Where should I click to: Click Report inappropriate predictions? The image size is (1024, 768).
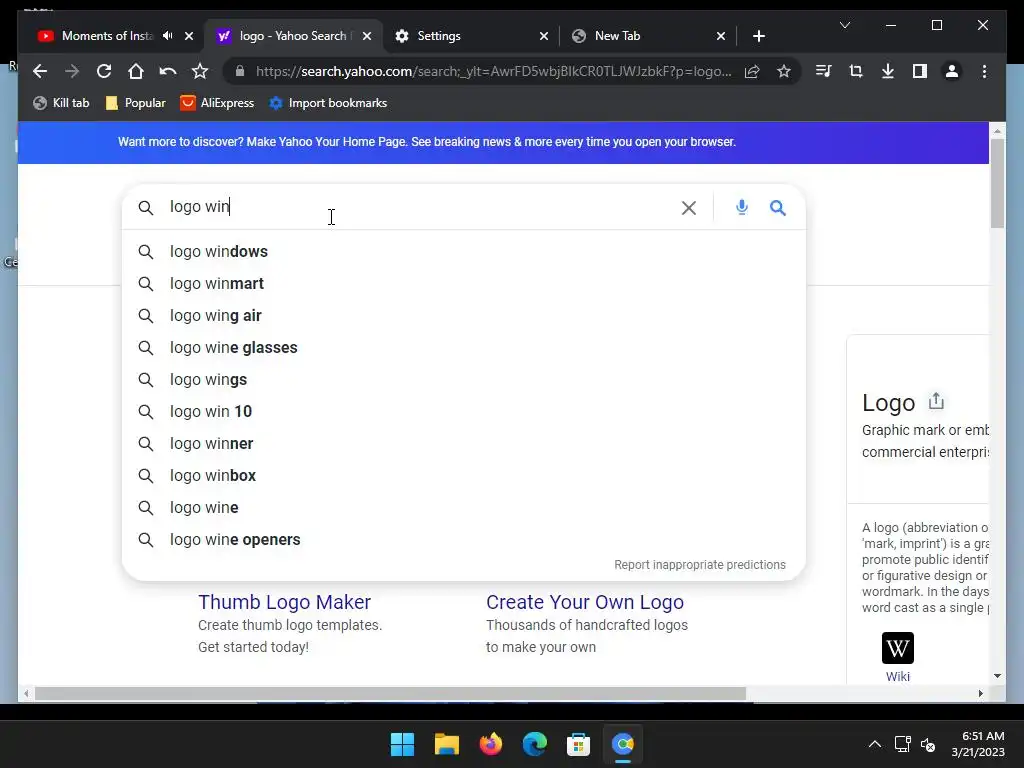tap(699, 564)
